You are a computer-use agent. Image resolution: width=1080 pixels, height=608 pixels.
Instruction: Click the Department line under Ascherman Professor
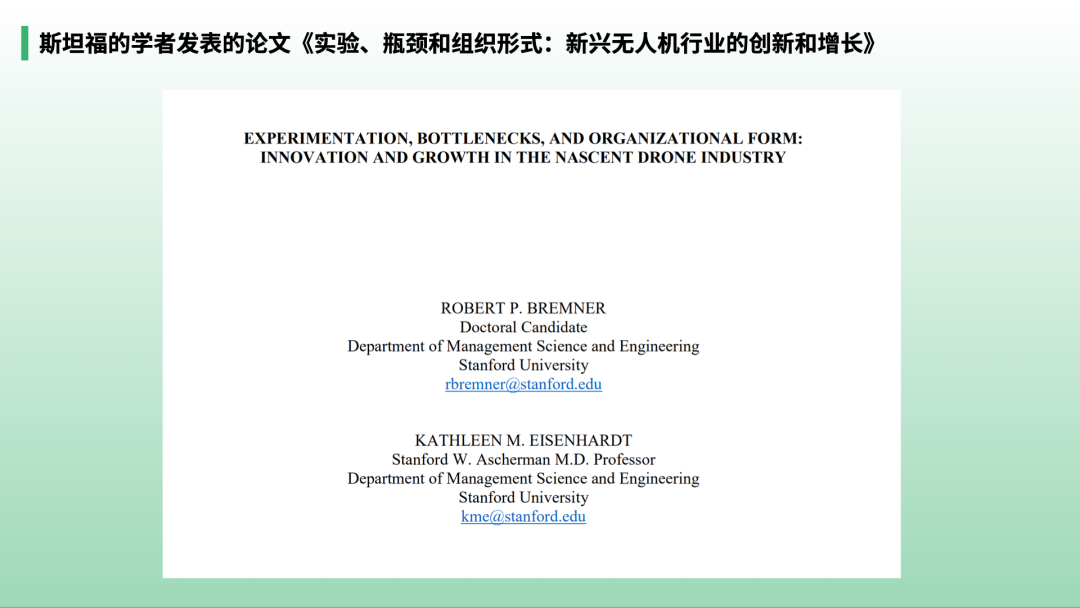[x=523, y=479]
